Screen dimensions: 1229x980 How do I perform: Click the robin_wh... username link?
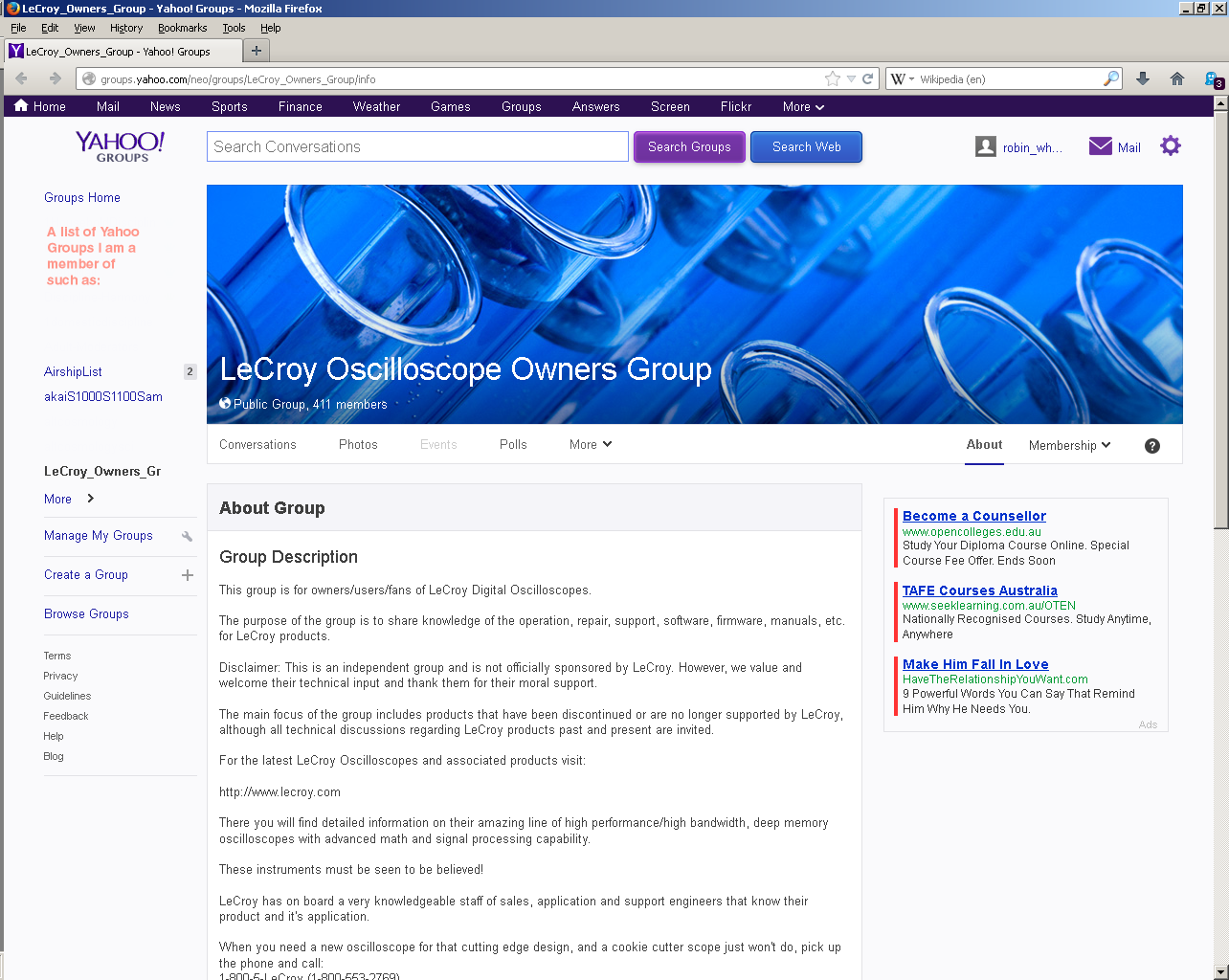click(x=1033, y=148)
